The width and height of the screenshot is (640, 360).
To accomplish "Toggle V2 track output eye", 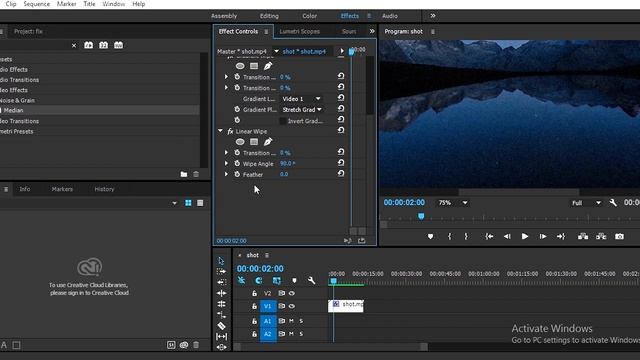I will 292,293.
